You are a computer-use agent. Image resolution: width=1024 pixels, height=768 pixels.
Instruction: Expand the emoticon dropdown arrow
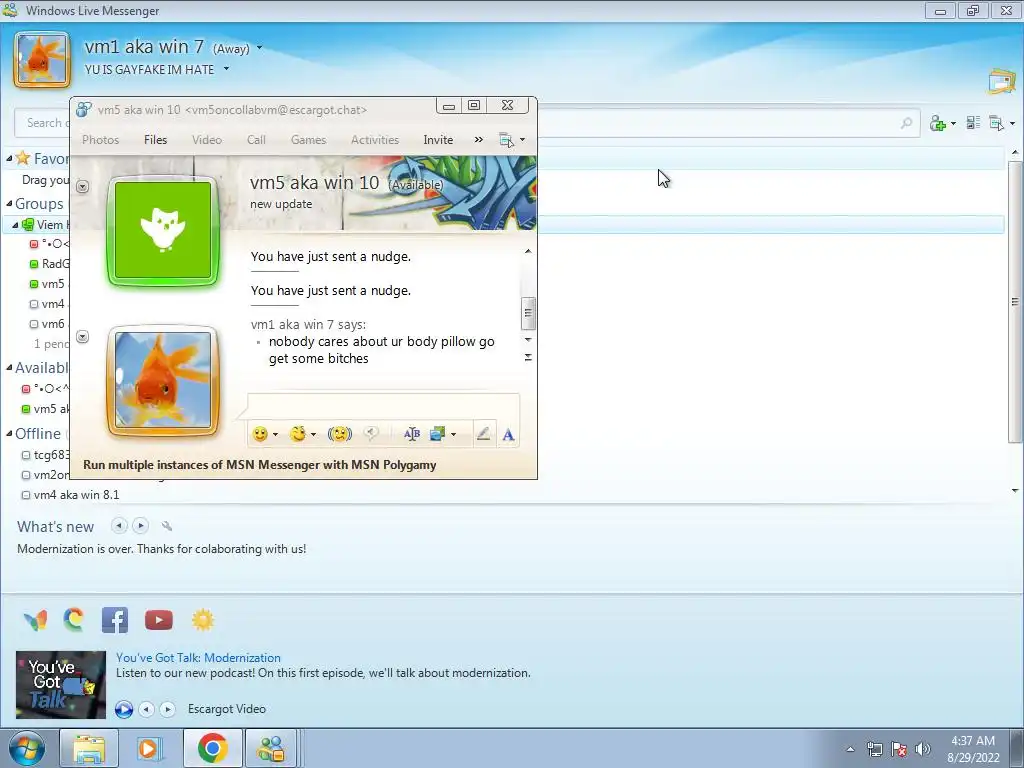pyautogui.click(x=276, y=435)
